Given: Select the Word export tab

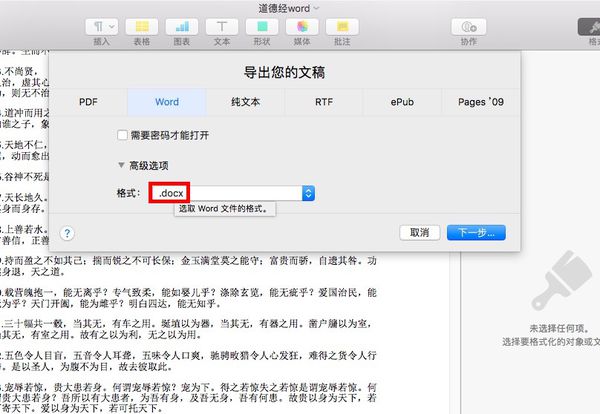Looking at the screenshot, I should [x=167, y=102].
